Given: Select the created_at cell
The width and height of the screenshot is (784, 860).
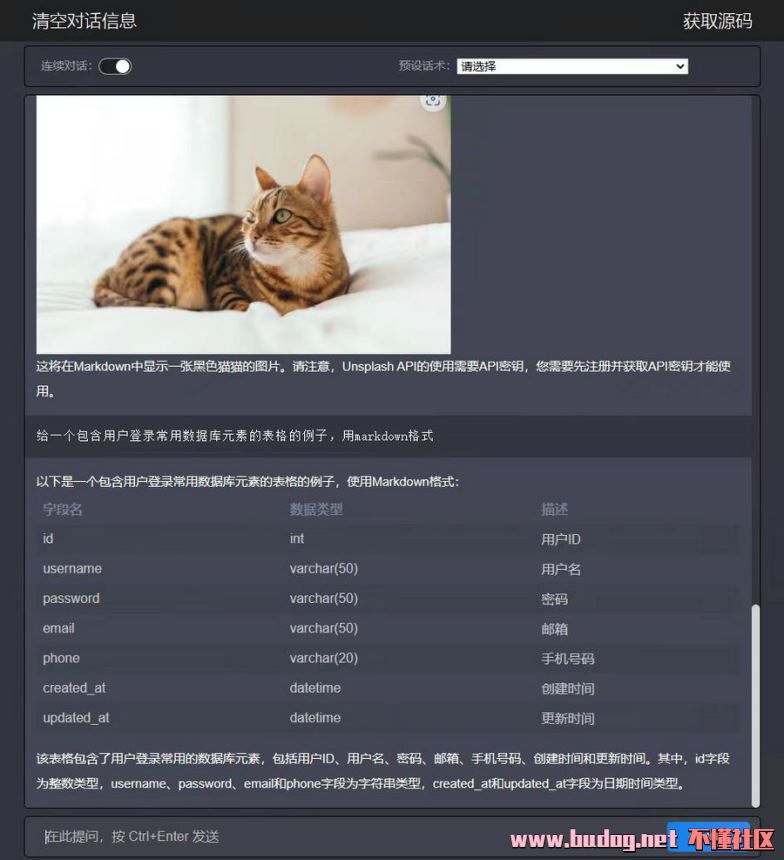Looking at the screenshot, I should click(x=74, y=688).
